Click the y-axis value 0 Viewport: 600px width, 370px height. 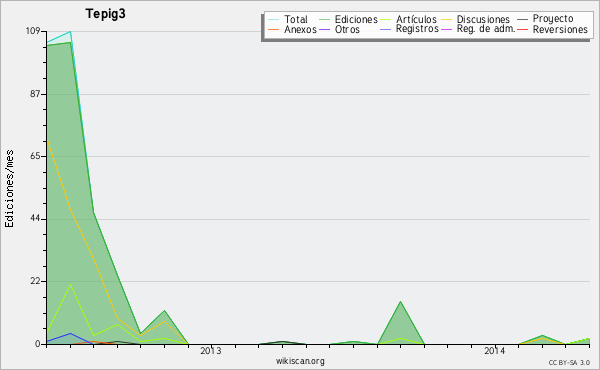pyautogui.click(x=38, y=344)
